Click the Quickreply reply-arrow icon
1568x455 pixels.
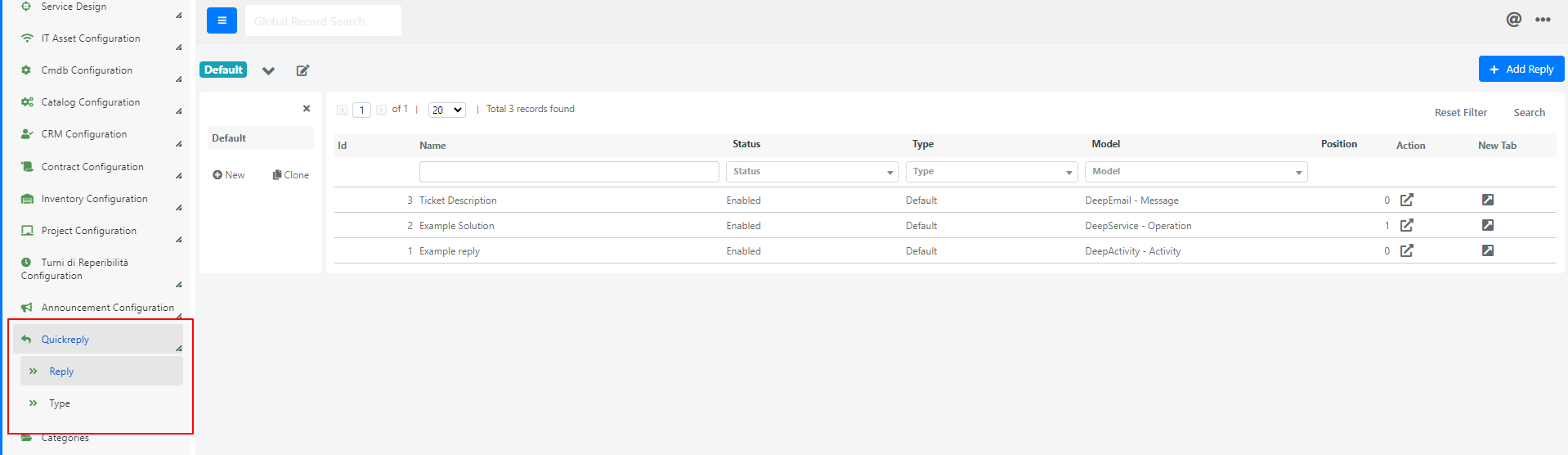pos(26,340)
